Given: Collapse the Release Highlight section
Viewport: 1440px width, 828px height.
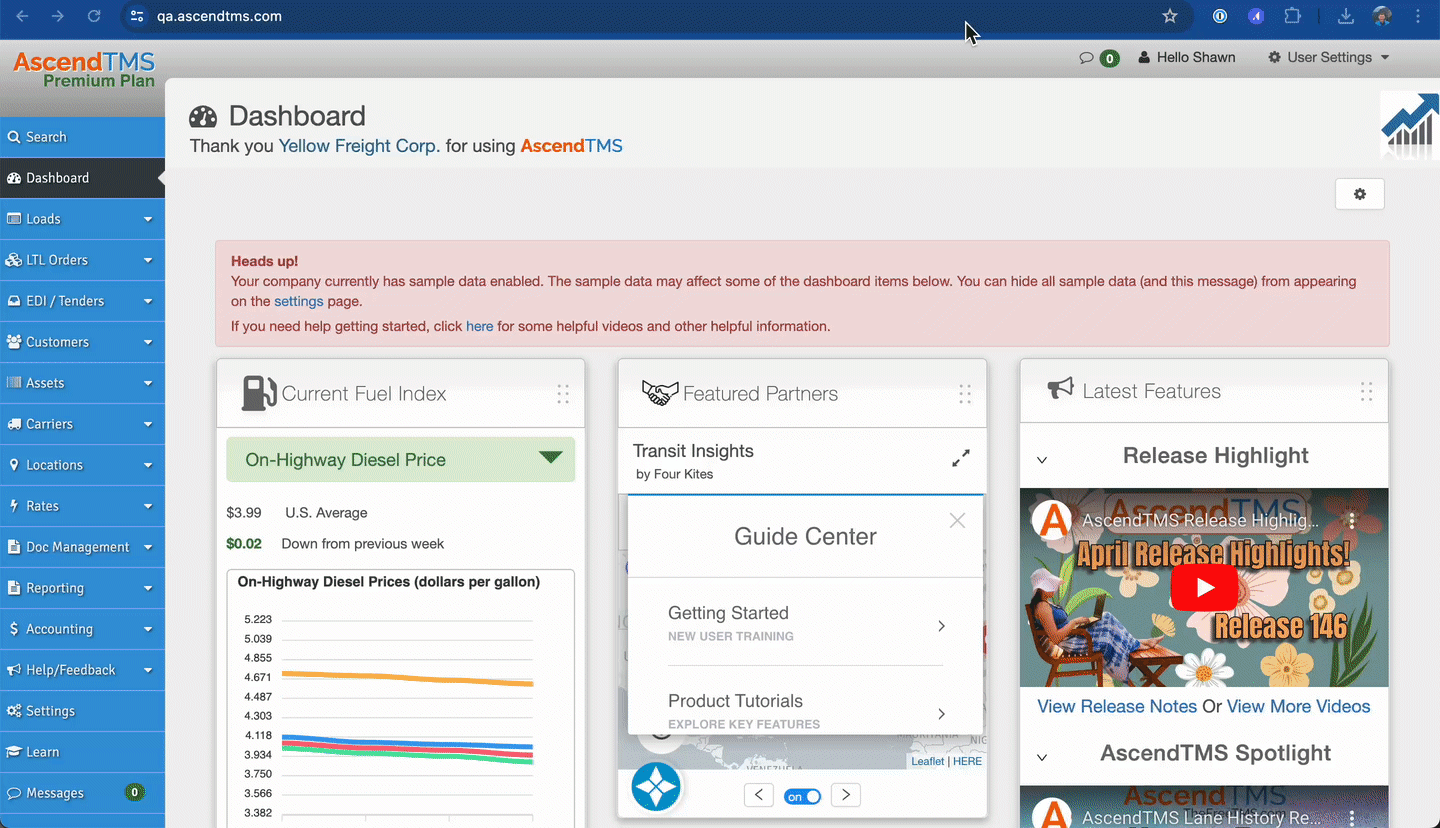Looking at the screenshot, I should click(x=1042, y=460).
